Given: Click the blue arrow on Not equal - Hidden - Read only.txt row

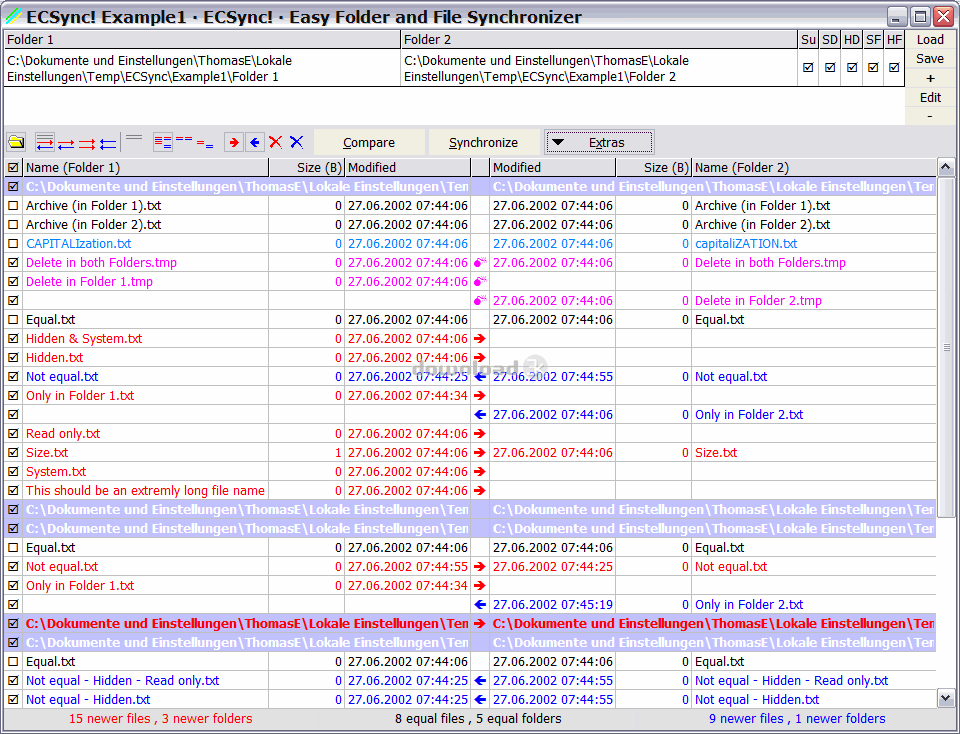Looking at the screenshot, I should click(480, 680).
